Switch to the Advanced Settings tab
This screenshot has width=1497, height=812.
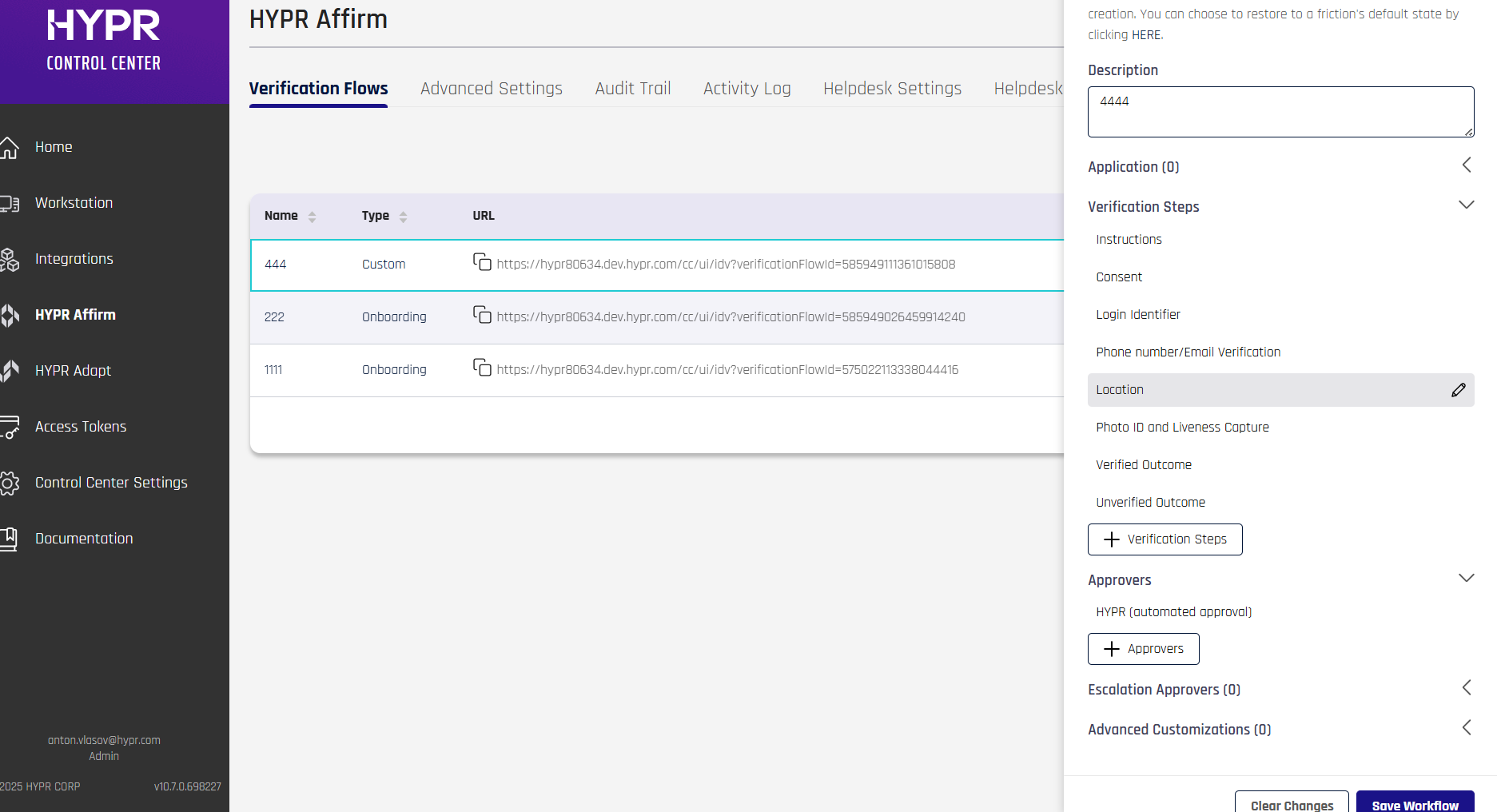[x=491, y=89]
